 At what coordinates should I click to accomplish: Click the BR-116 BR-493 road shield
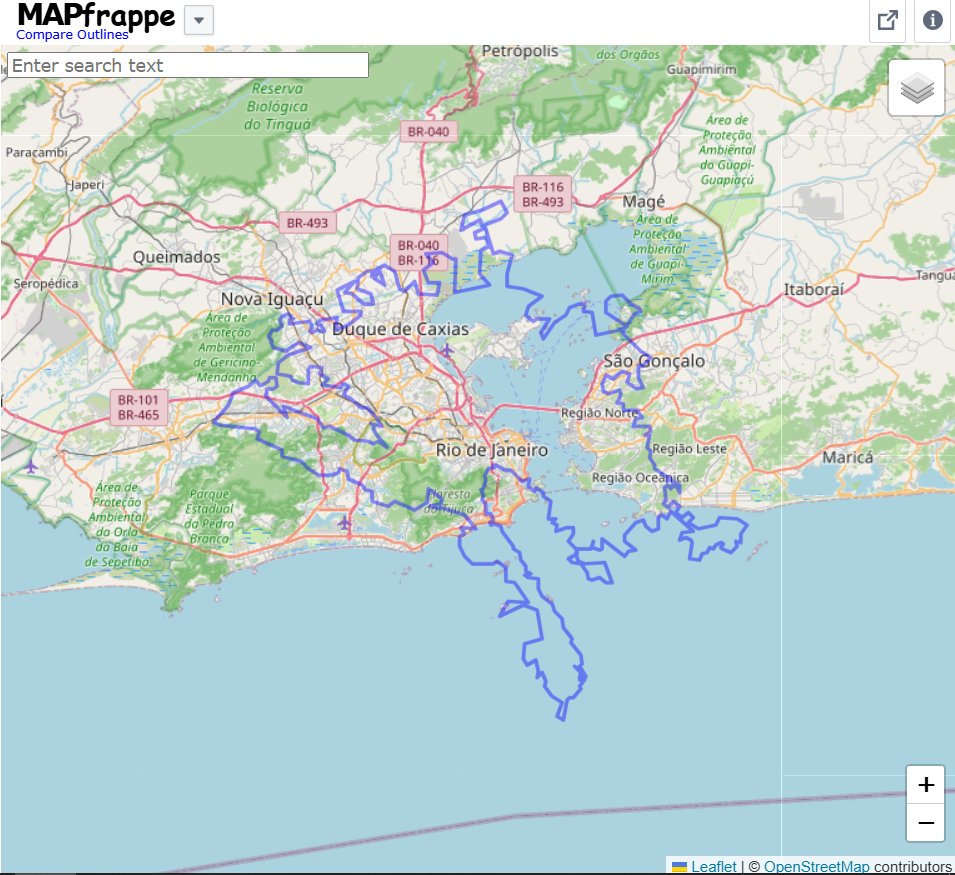[x=543, y=194]
